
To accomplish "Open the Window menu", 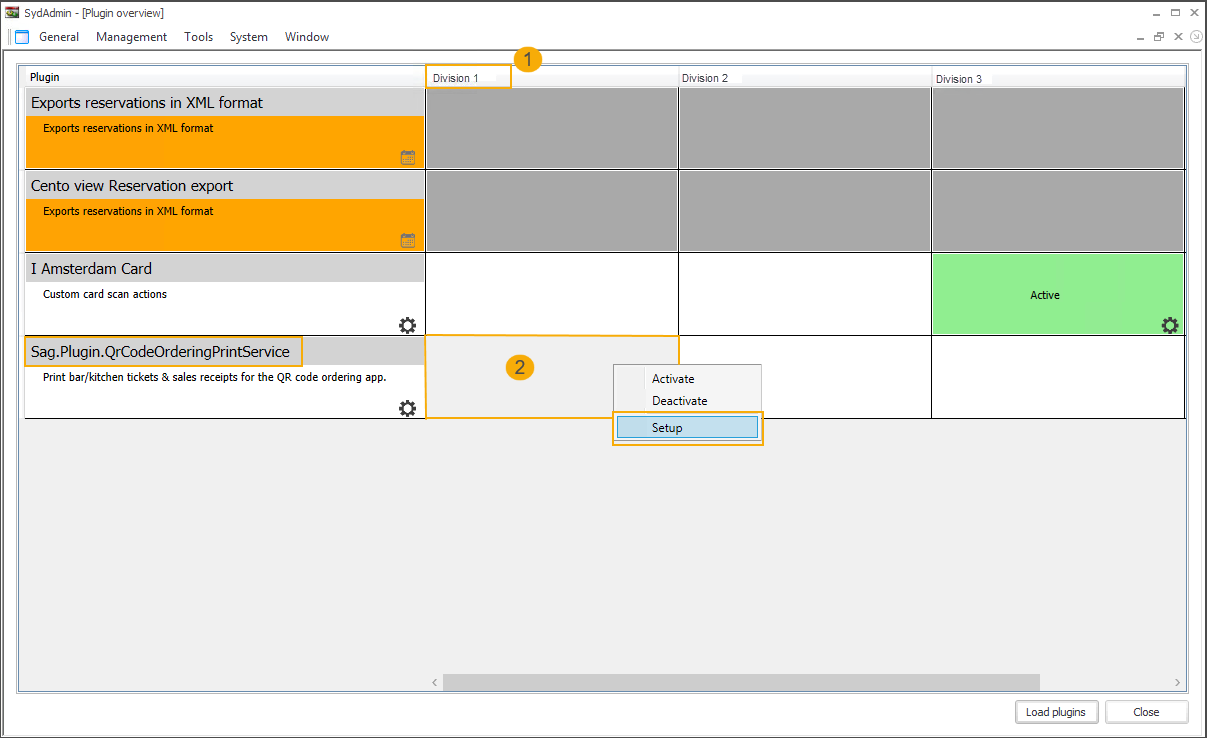I will point(306,37).
